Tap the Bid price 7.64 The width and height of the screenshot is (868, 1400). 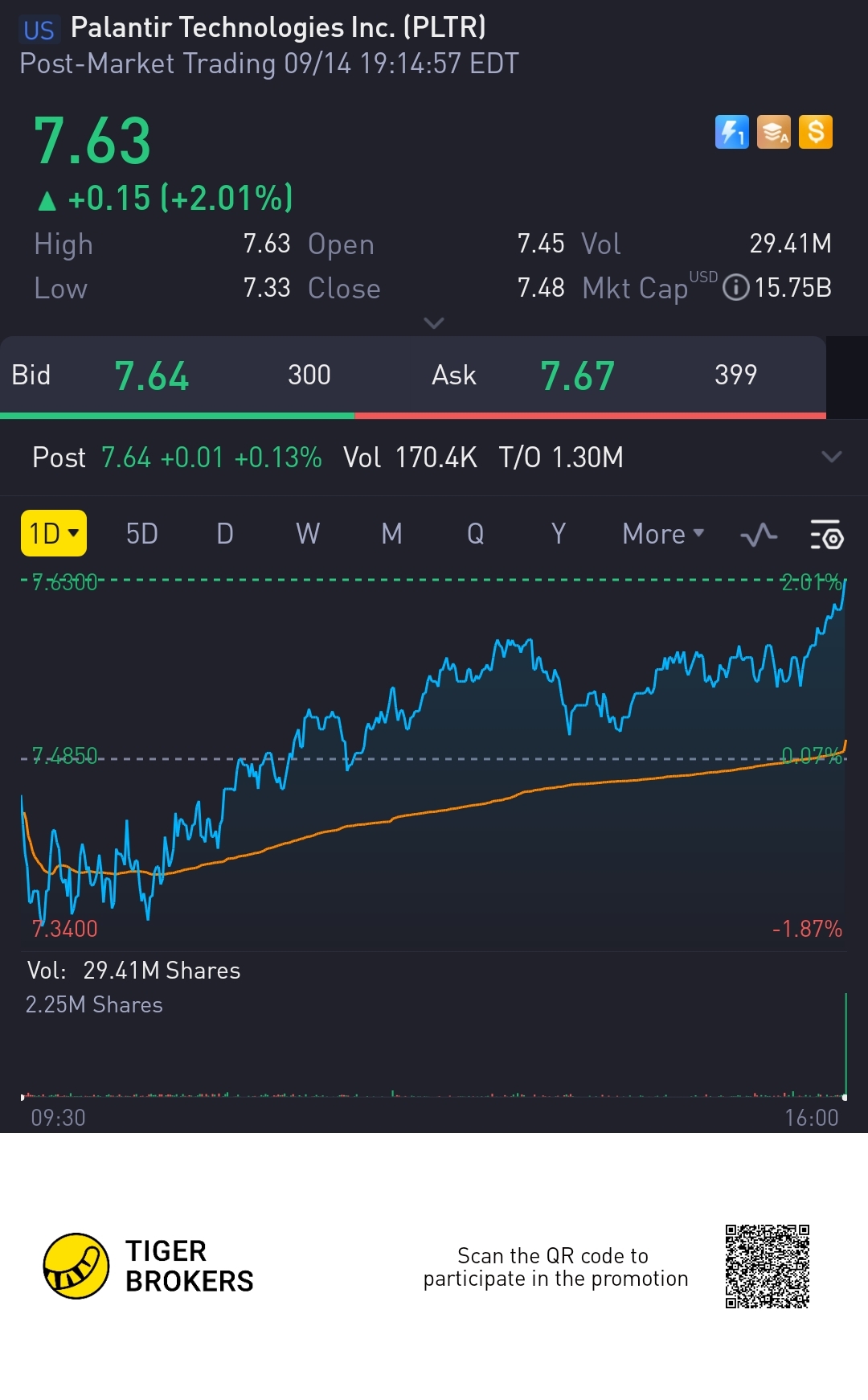151,376
